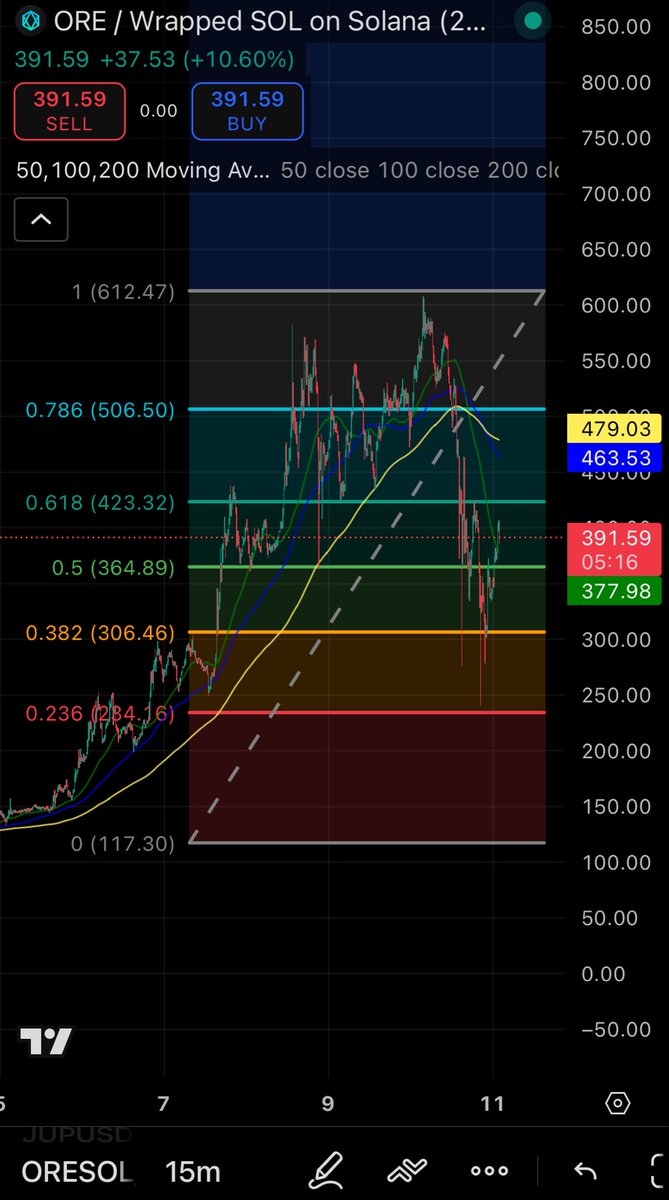Click the TradingView logo on chart

coord(47,1042)
